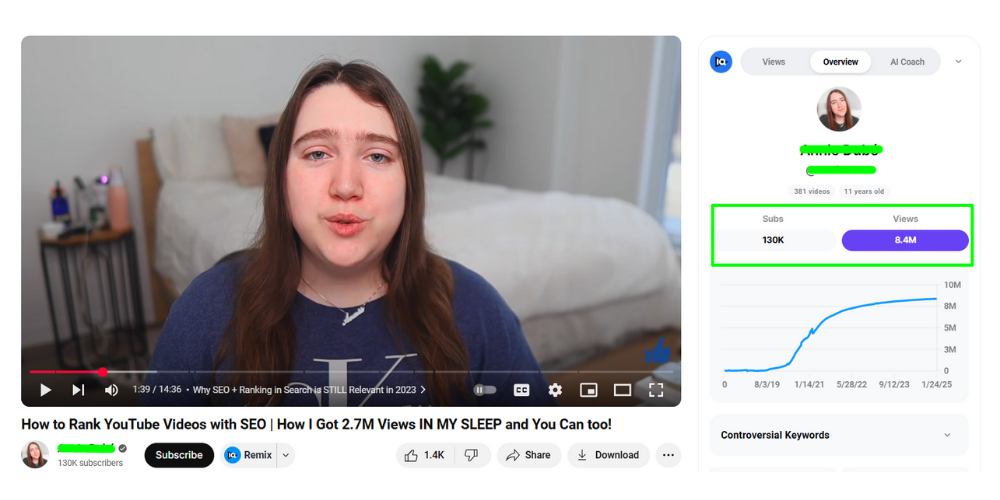Expand the Remix dropdown arrow

(x=285, y=455)
